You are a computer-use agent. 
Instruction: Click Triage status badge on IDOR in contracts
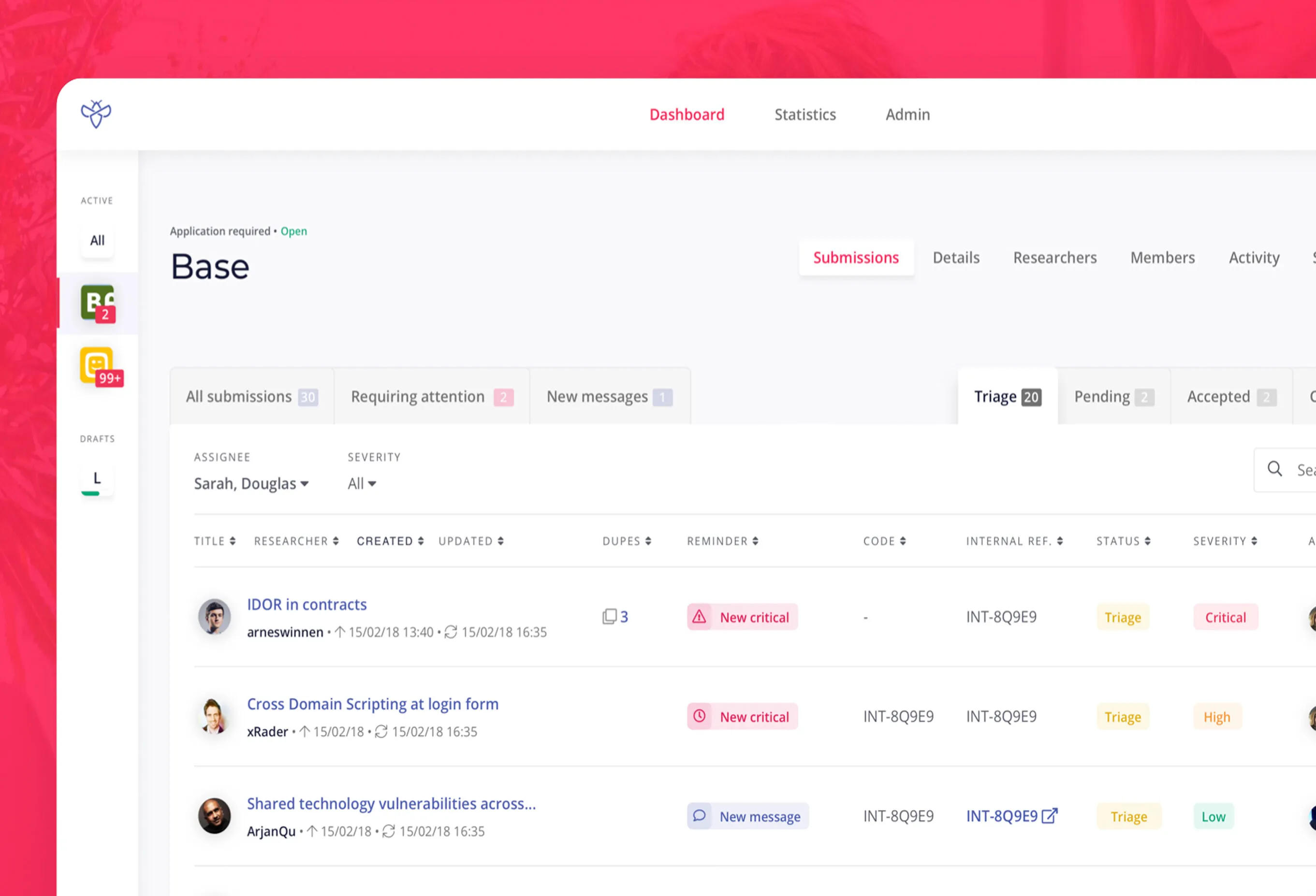(1122, 616)
